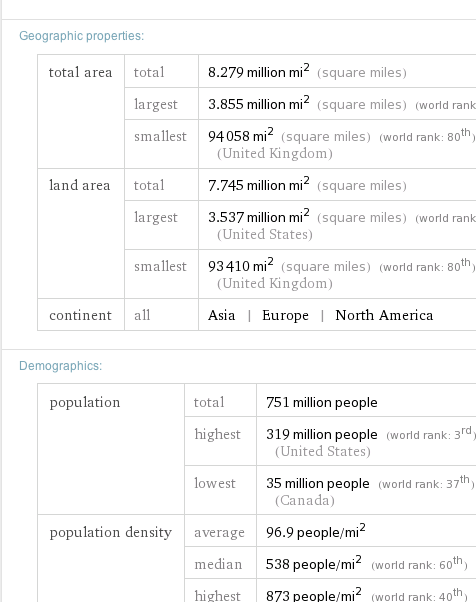The image size is (476, 602).
Task: Click the total area row label
Action: point(81,72)
